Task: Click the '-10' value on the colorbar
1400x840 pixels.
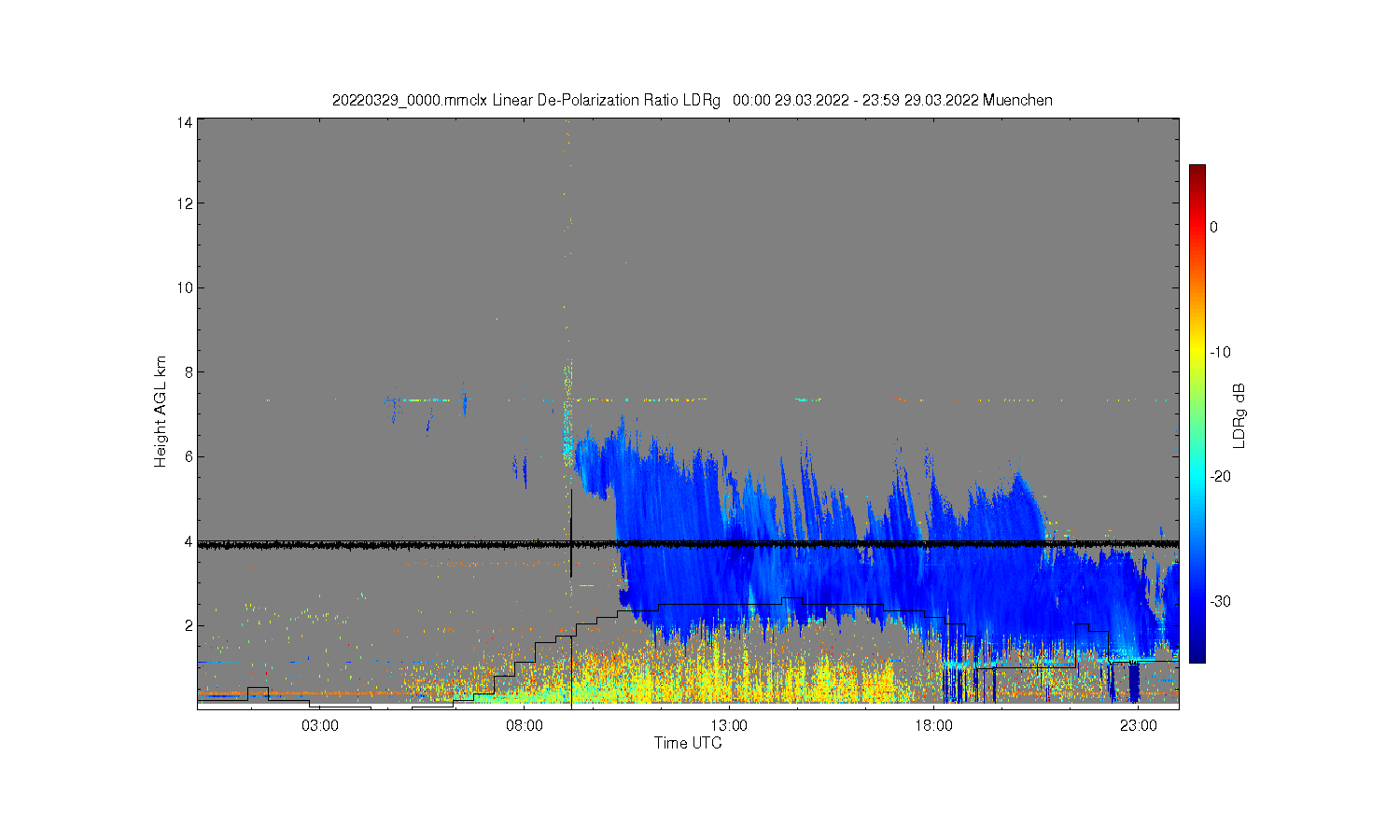Action: click(1220, 352)
